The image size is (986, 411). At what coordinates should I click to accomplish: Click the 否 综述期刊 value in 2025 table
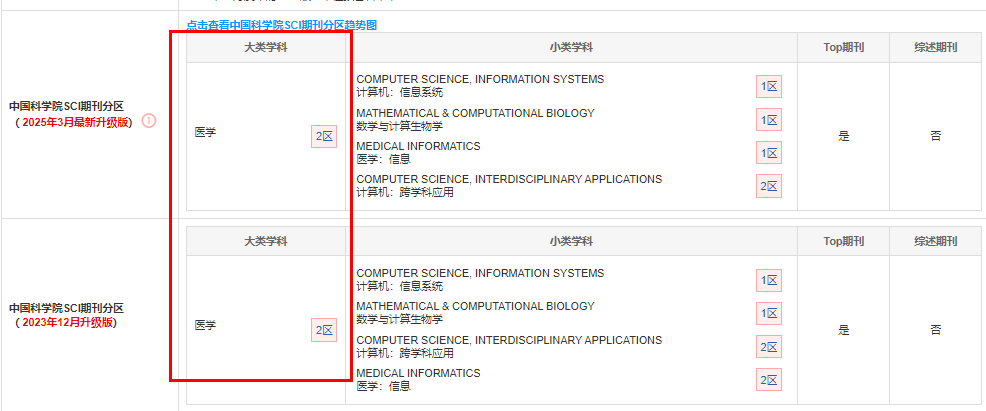pos(936,136)
